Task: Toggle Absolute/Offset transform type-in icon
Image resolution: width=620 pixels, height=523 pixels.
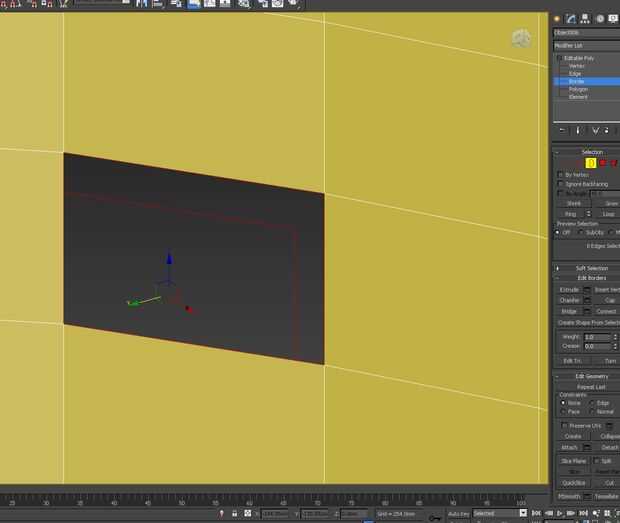Action: [x=248, y=514]
